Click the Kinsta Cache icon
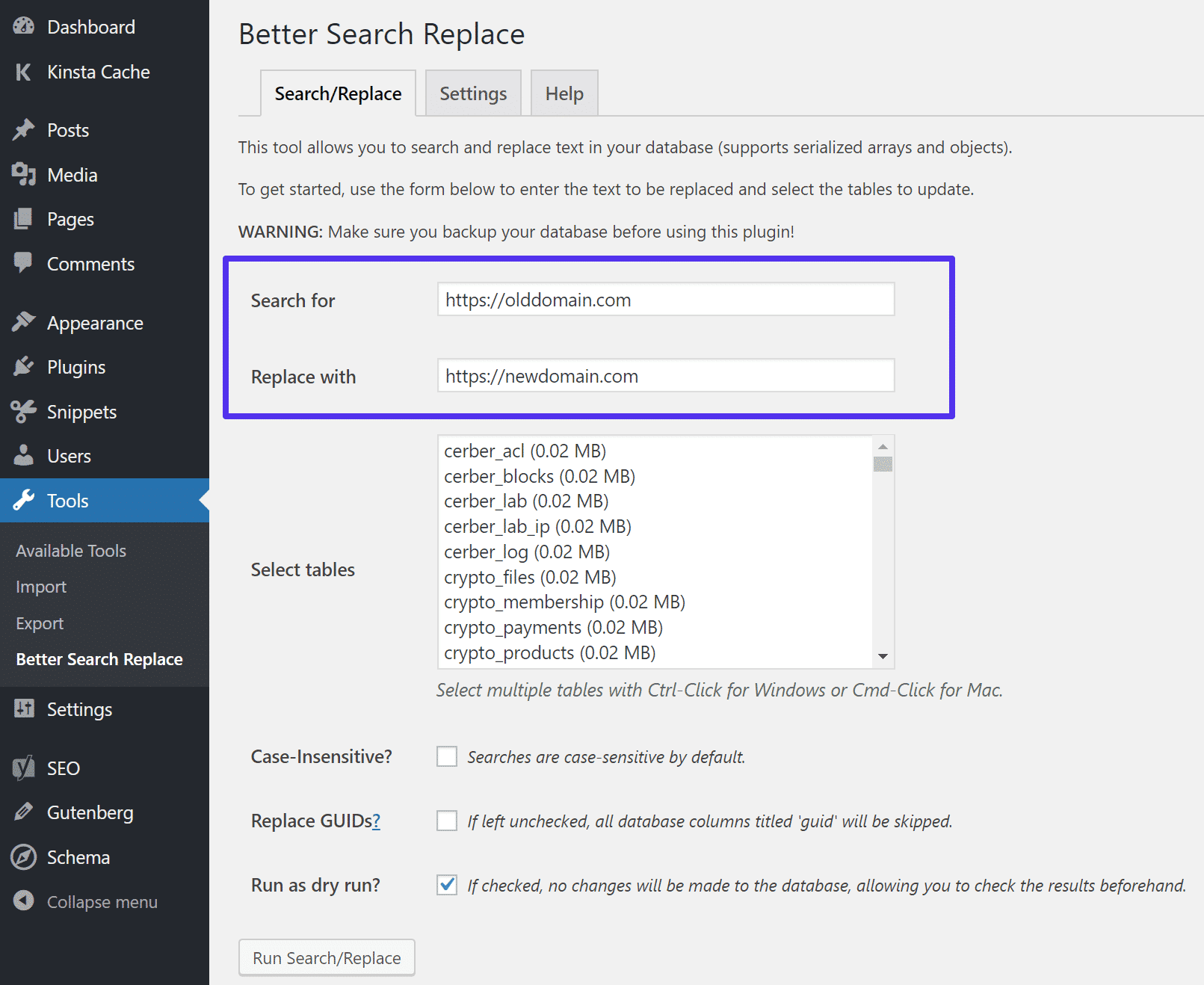The image size is (1204, 985). pyautogui.click(x=23, y=72)
